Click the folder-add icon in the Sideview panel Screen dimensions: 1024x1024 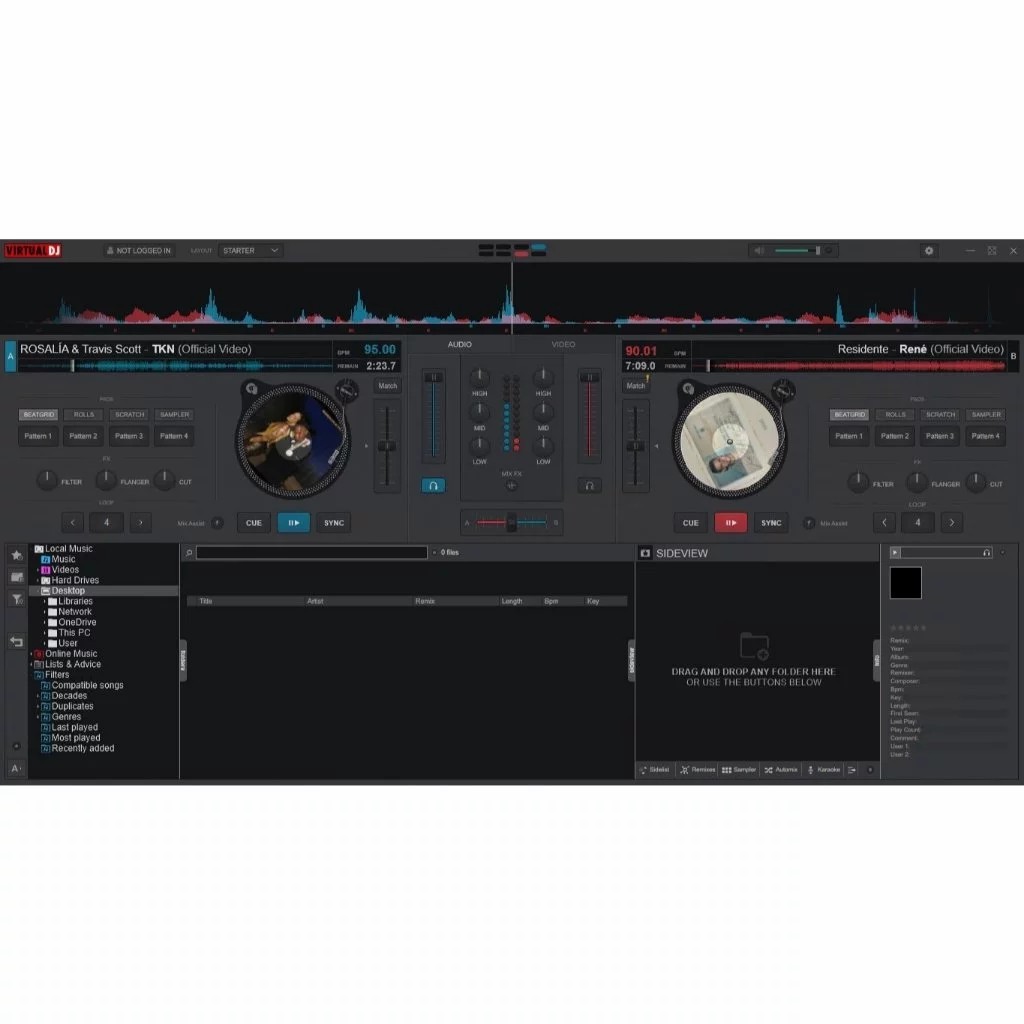754,646
